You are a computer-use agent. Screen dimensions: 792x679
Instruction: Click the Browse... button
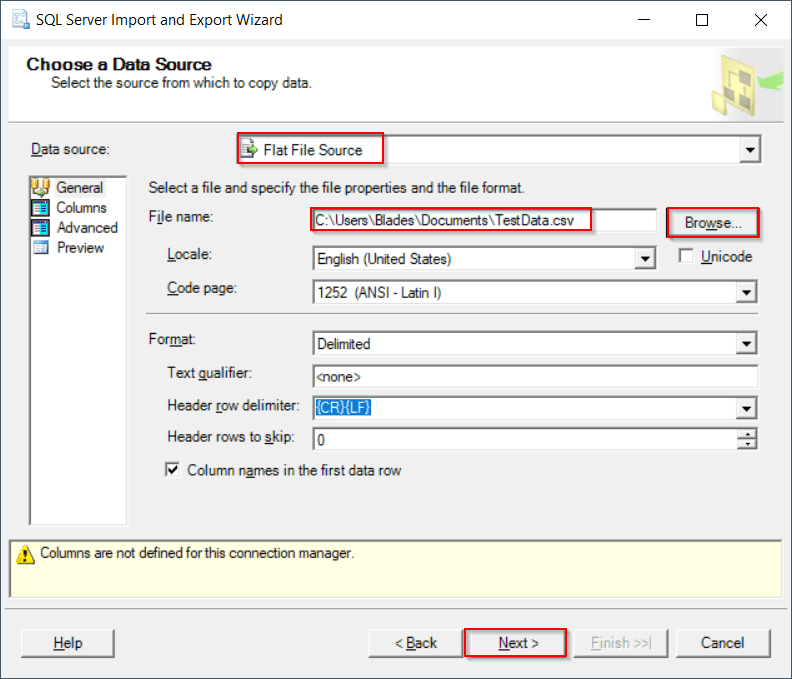point(713,222)
